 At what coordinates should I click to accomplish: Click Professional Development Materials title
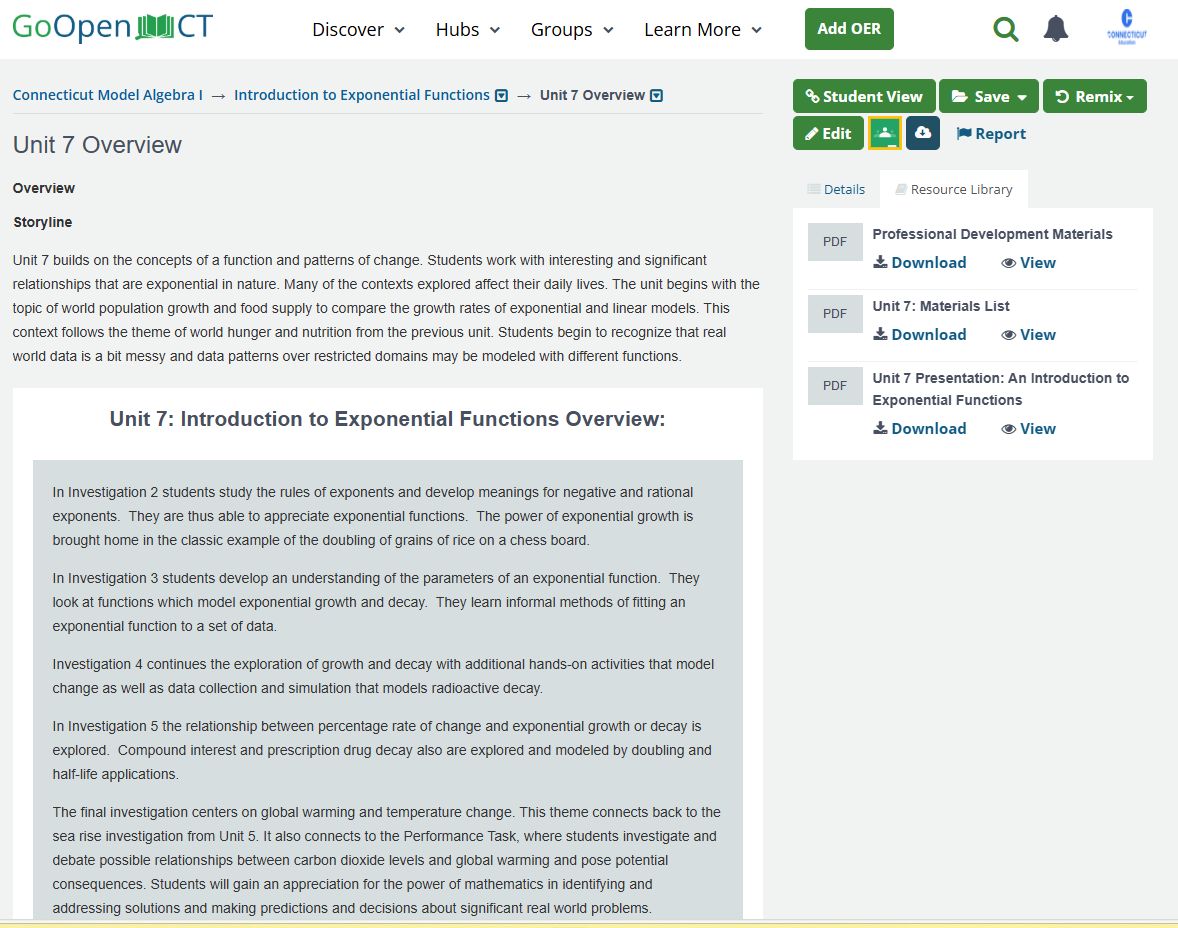[992, 234]
